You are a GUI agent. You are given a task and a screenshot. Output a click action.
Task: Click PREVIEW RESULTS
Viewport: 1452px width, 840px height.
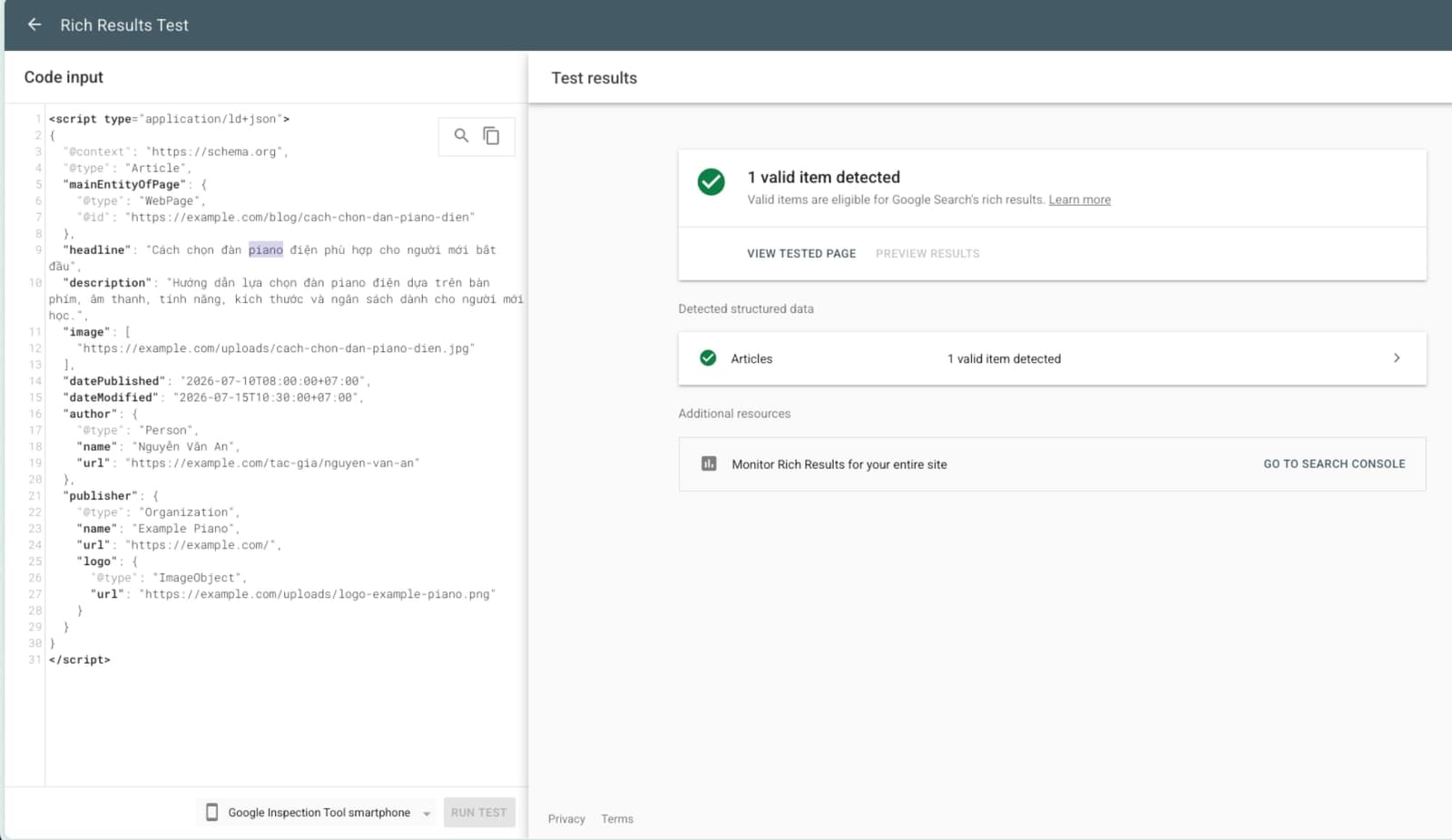[927, 253]
